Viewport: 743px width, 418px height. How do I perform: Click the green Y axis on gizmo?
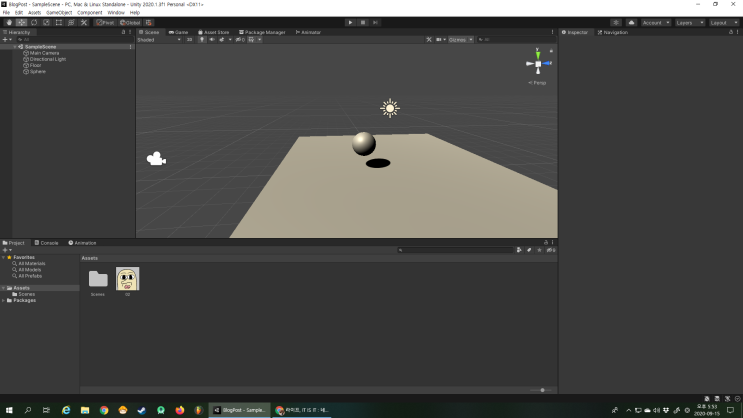[x=537, y=55]
